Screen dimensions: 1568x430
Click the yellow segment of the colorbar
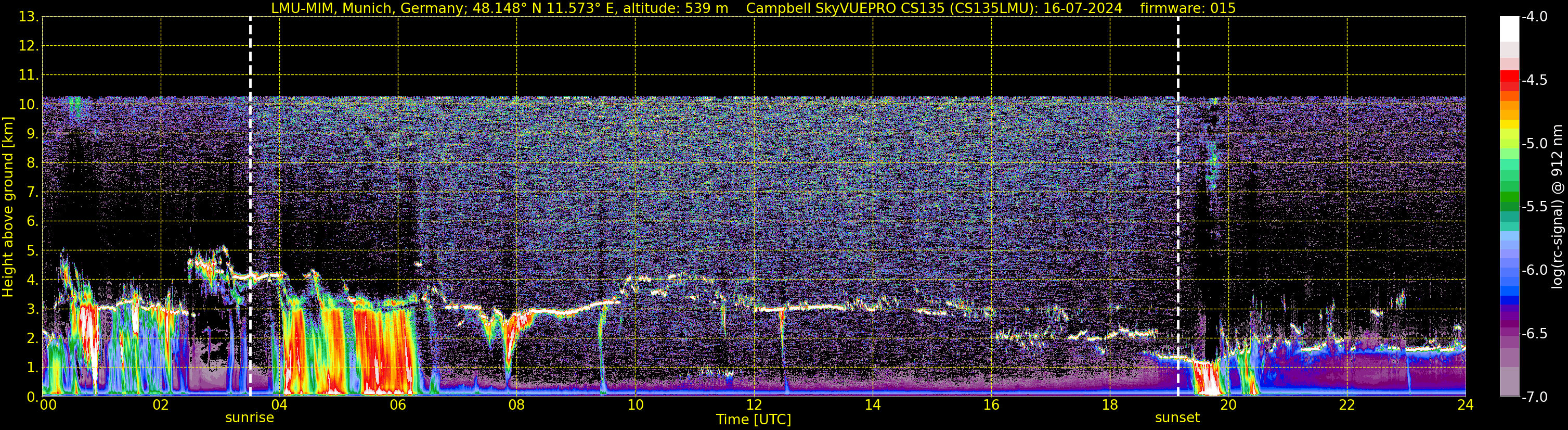(1509, 124)
